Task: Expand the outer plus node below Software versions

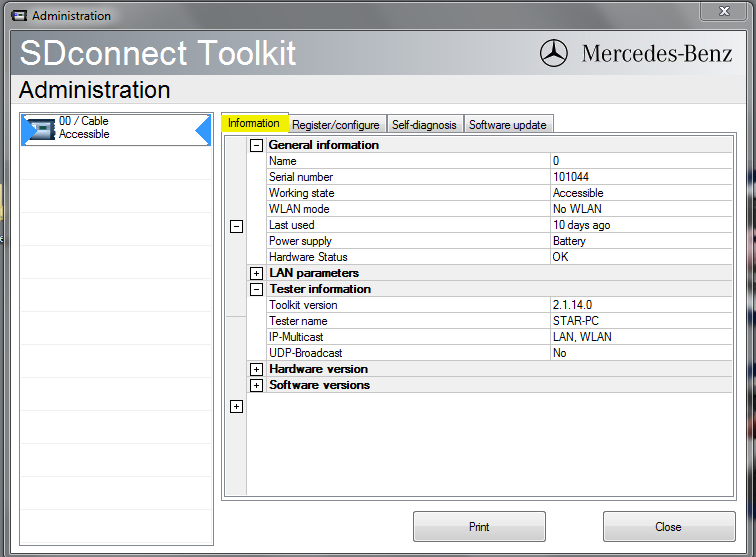Action: pos(236,407)
